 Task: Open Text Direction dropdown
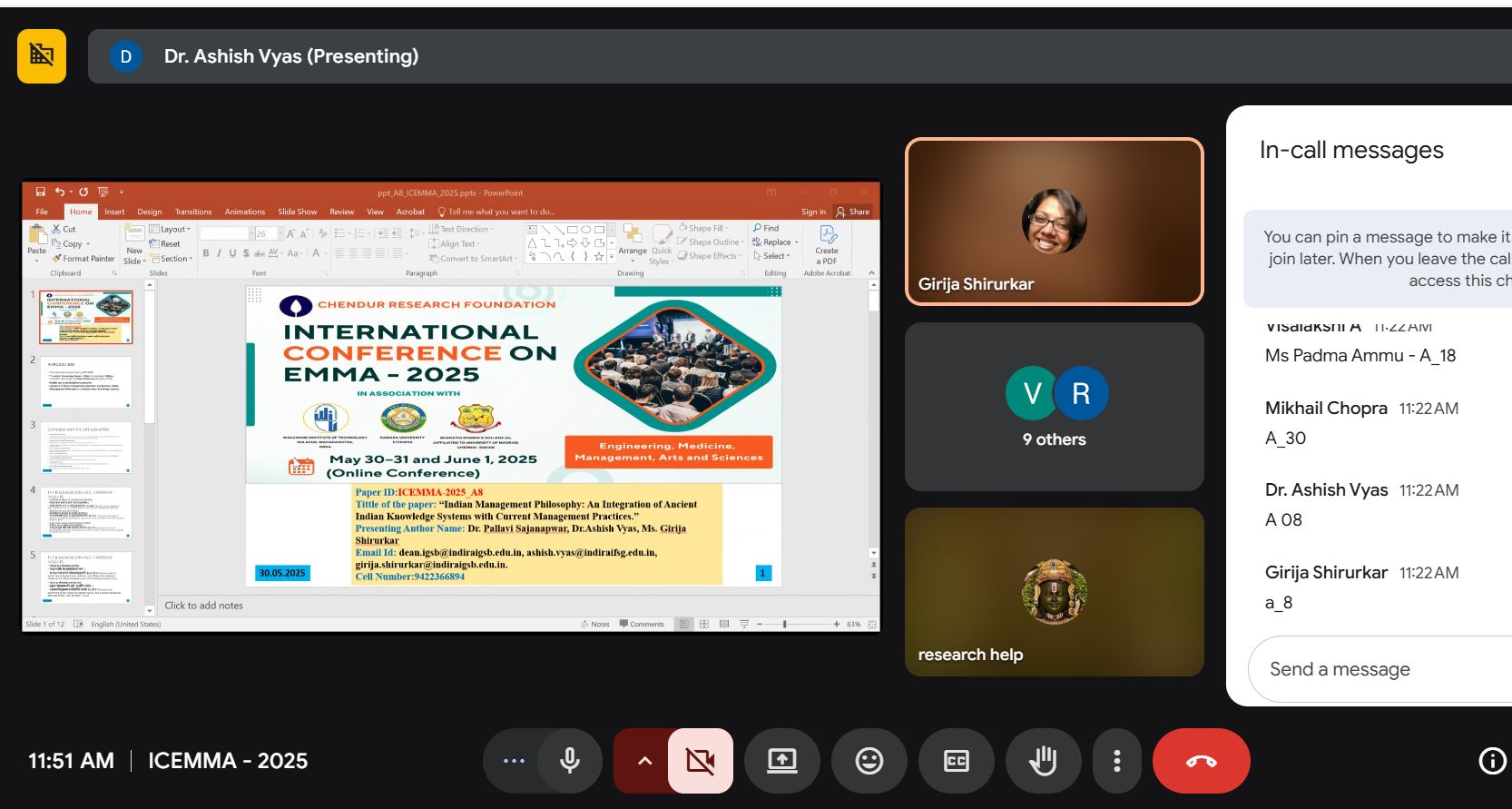460,229
